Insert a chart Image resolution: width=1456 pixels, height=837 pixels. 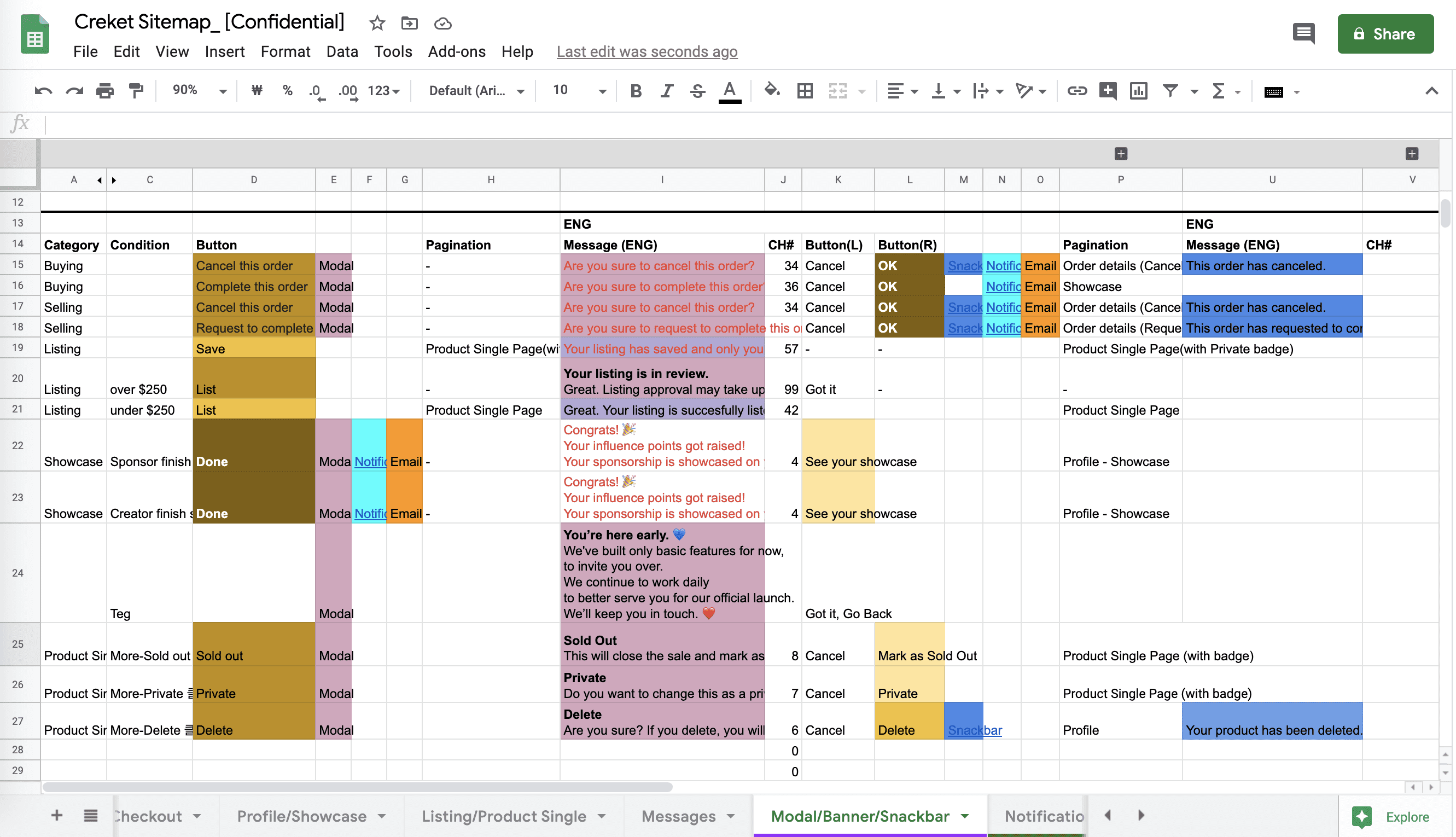pos(1138,91)
